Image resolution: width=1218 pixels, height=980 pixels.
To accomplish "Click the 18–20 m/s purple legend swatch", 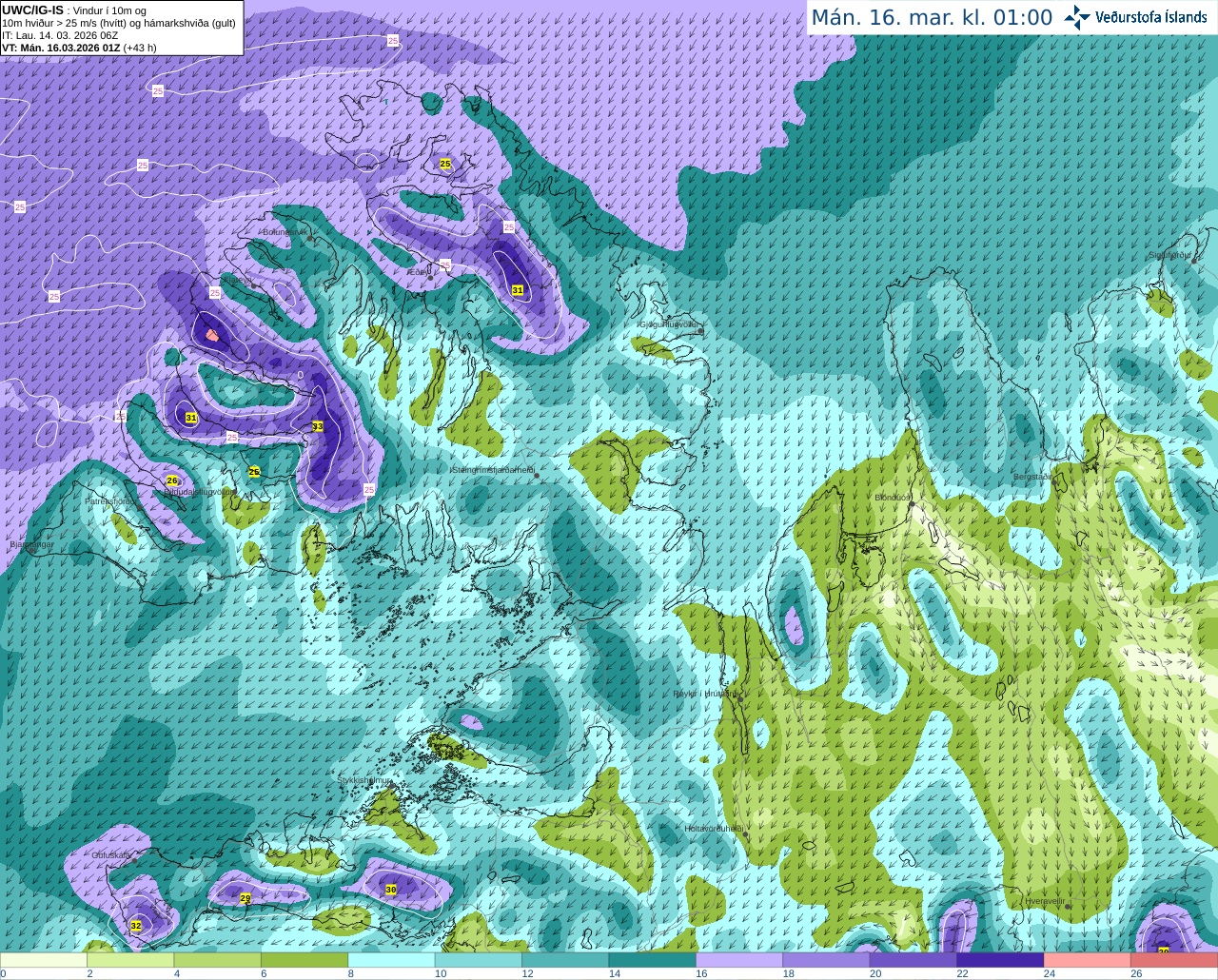I will [827, 960].
